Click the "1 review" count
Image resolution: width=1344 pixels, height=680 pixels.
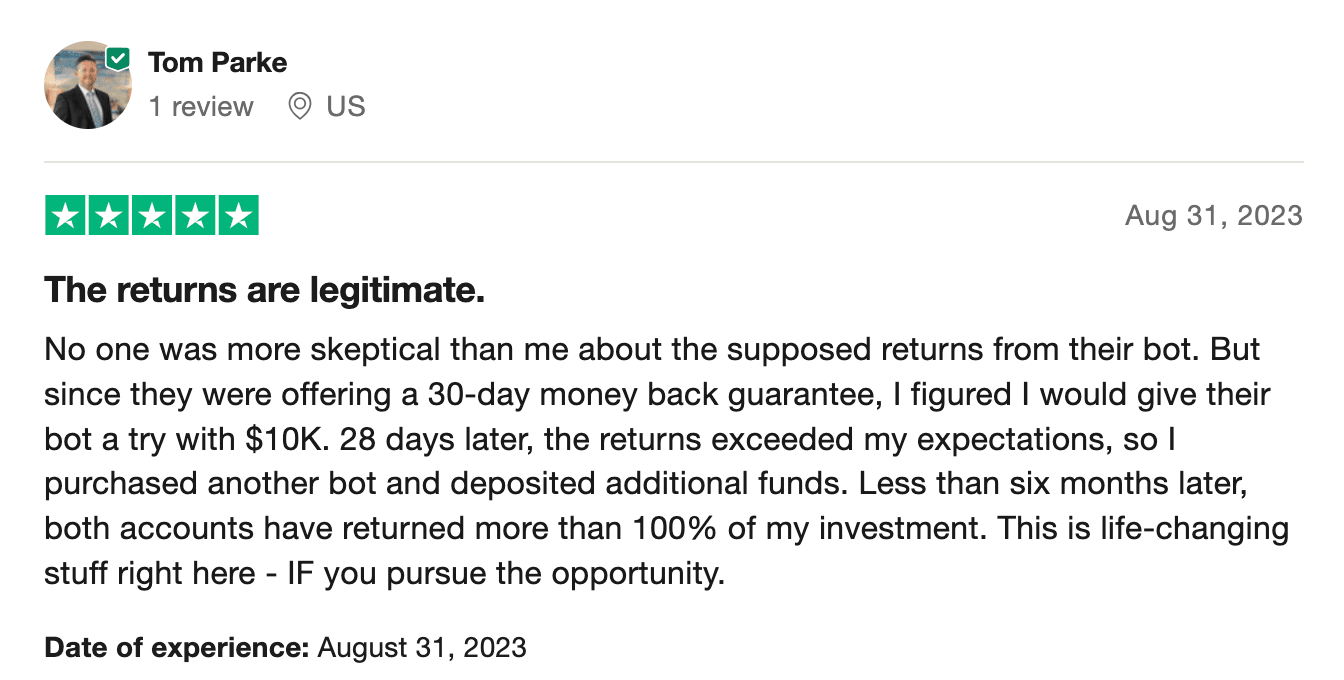(201, 106)
